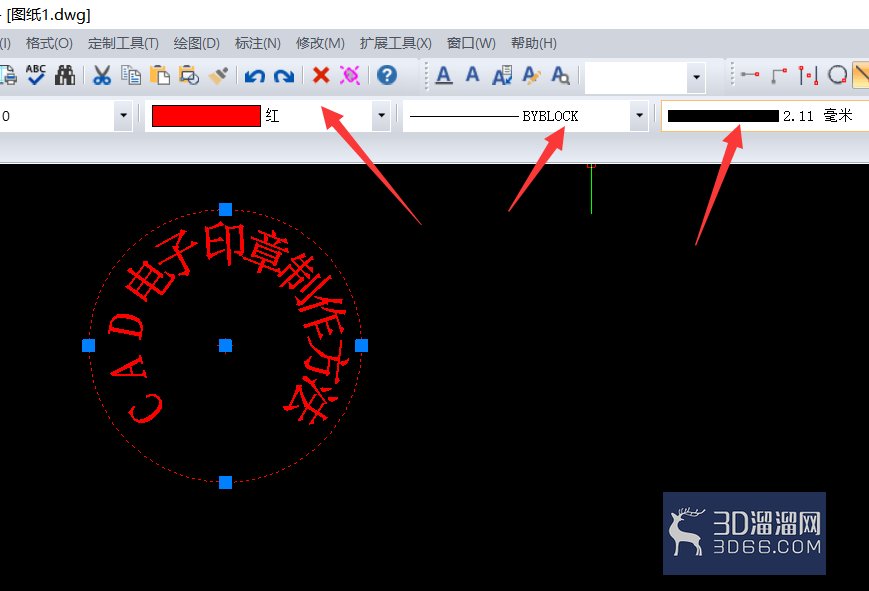The width and height of the screenshot is (869, 591).
Task: Open the text style dropdown arrow
Action: click(x=696, y=77)
